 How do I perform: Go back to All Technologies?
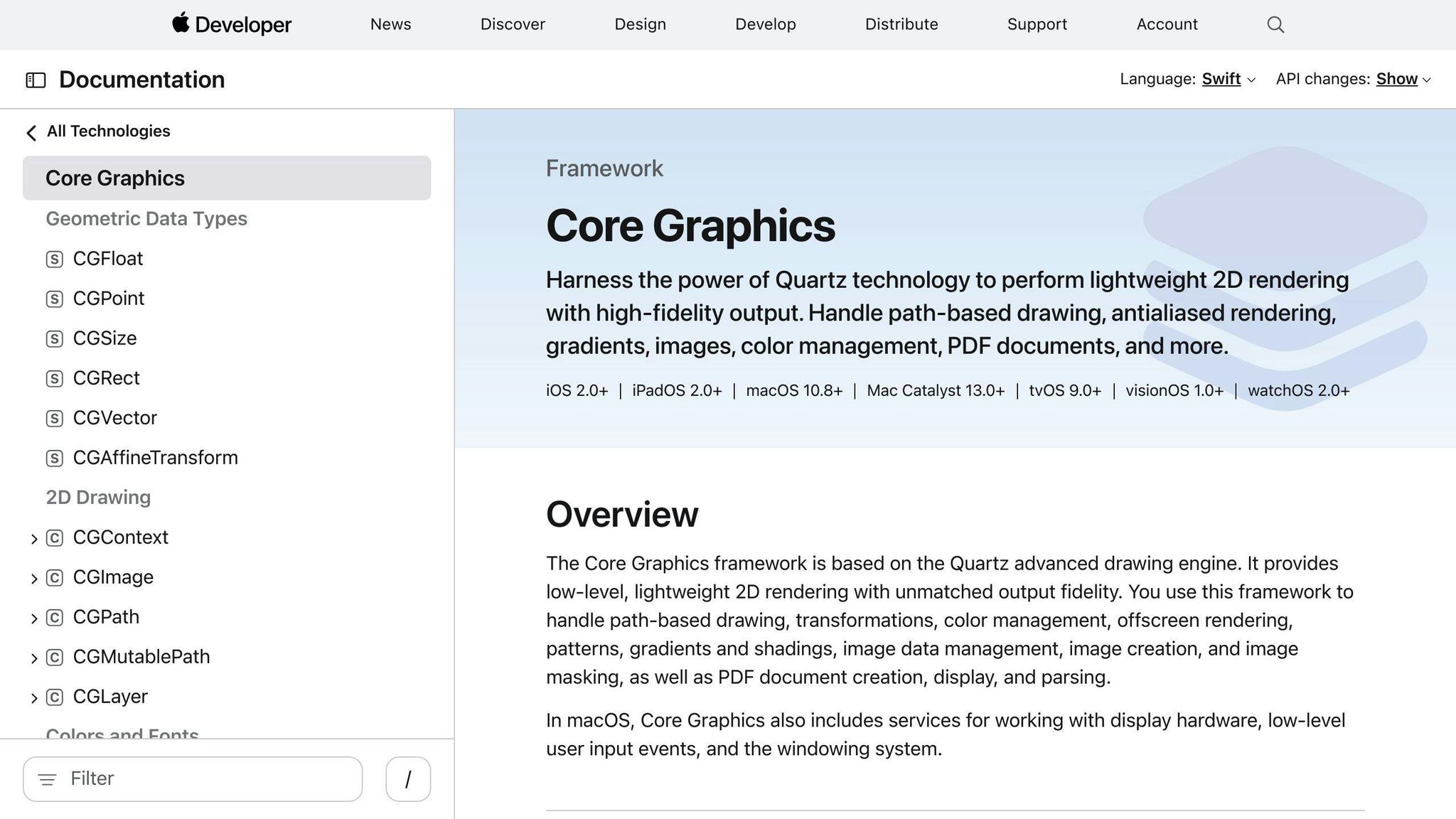tap(108, 131)
